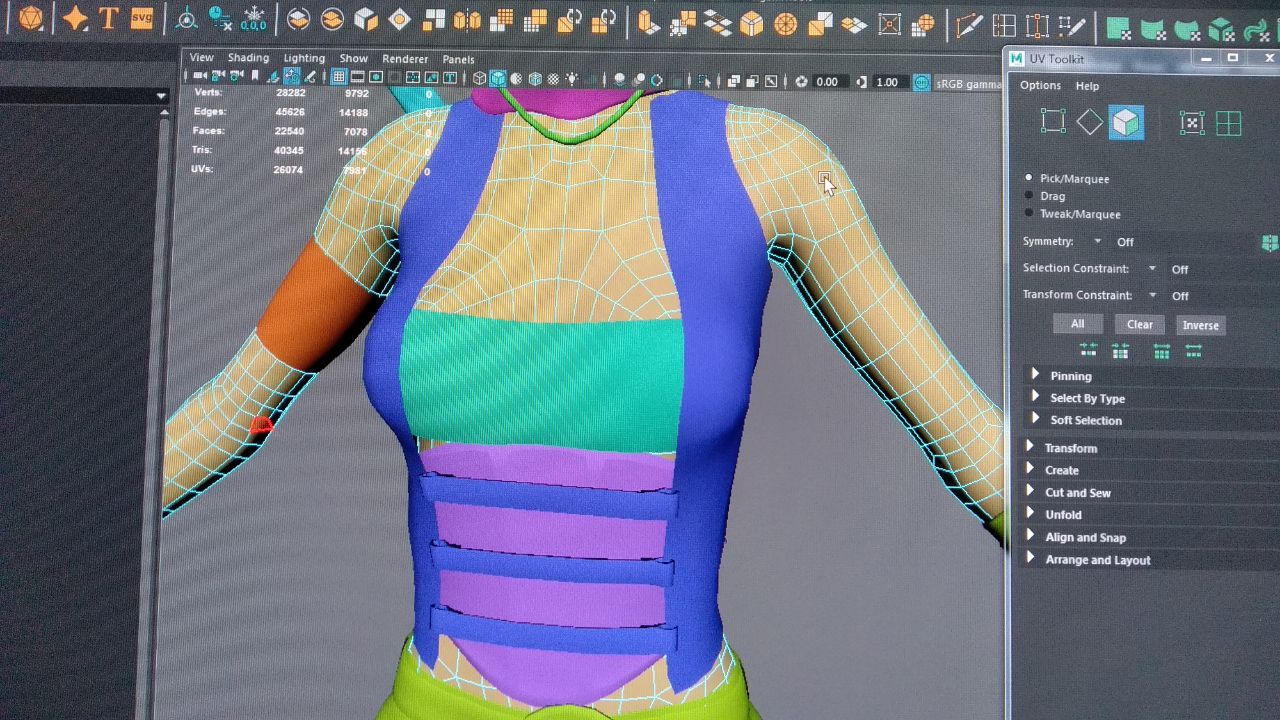The image size is (1280, 720).
Task: Click the Freeze Transformations snowflake icon
Action: 254,19
